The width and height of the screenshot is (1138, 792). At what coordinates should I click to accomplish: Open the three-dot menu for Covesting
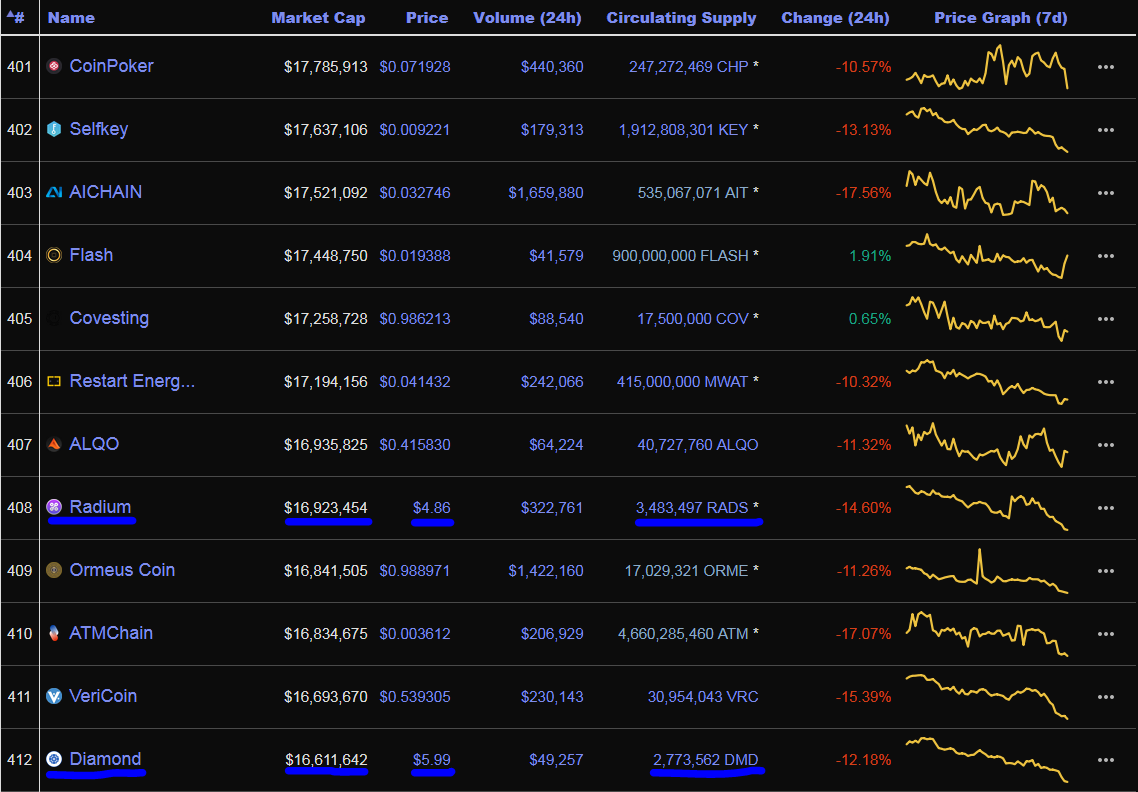[1106, 319]
